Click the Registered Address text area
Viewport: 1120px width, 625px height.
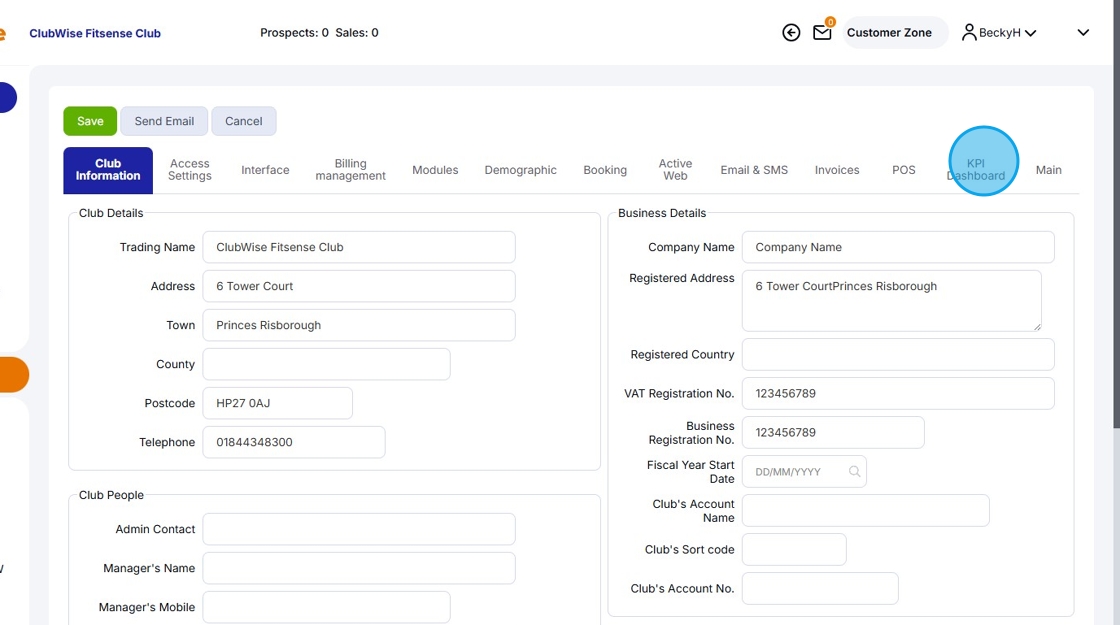click(891, 301)
